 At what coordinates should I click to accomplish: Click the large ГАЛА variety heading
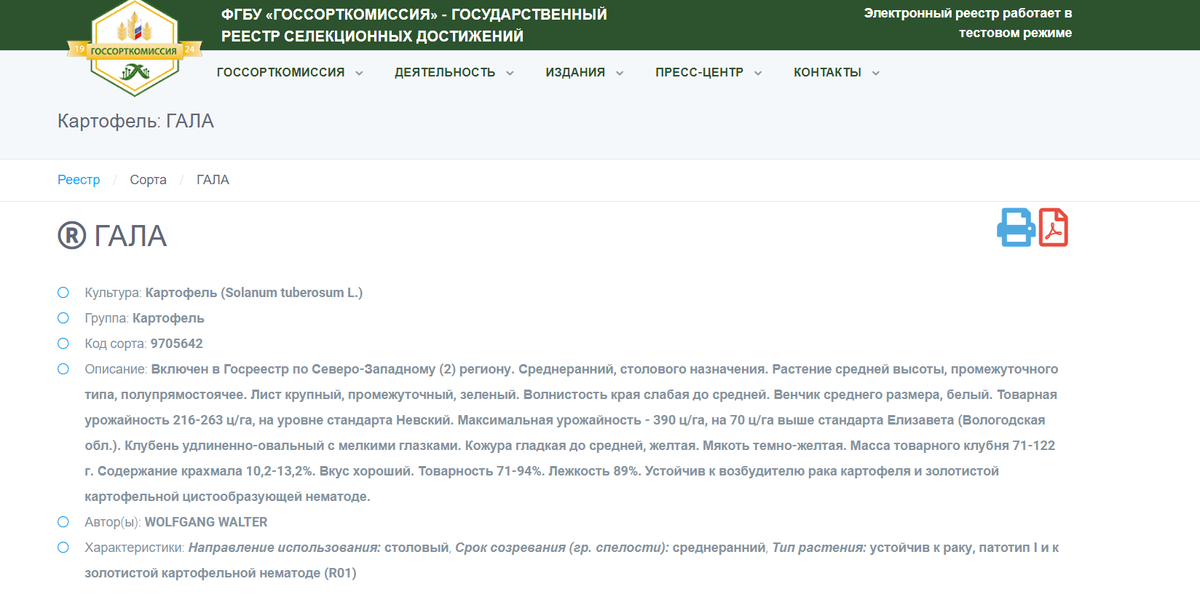point(130,236)
